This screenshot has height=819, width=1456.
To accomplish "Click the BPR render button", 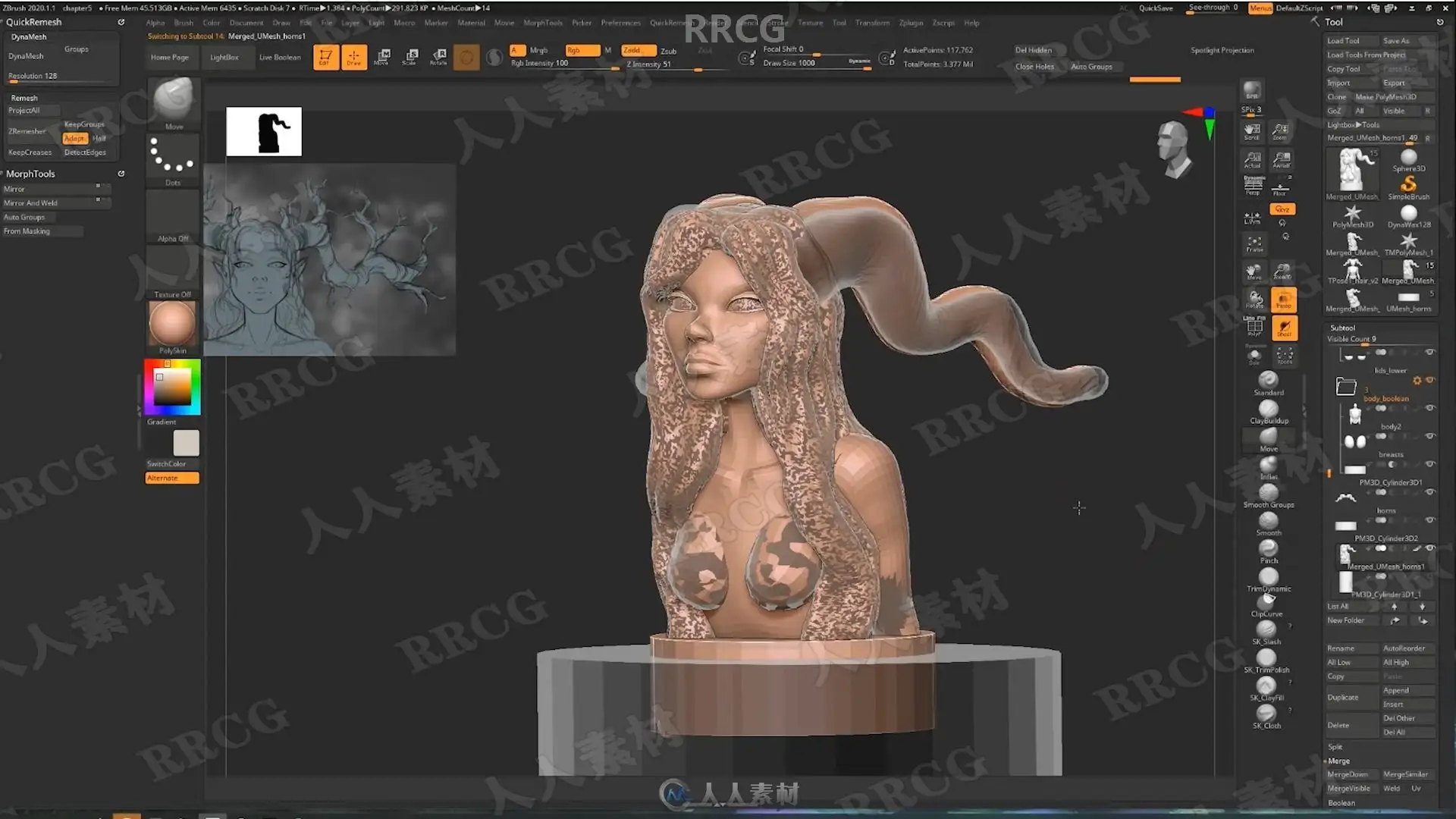I will (x=1252, y=90).
